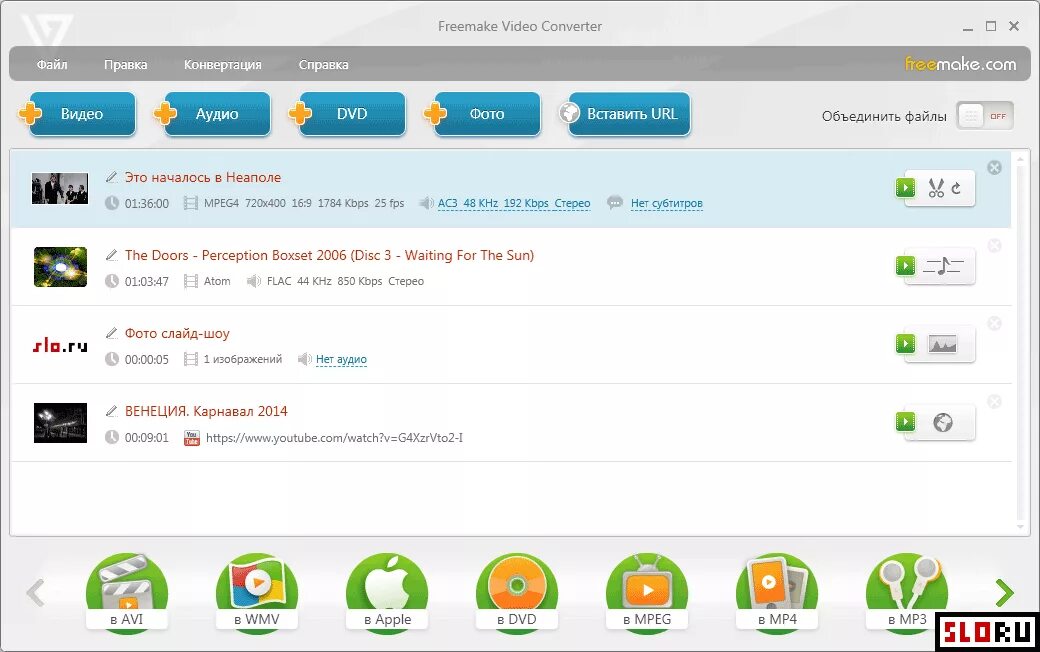Click duration 01:36:00 text

pyautogui.click(x=147, y=203)
